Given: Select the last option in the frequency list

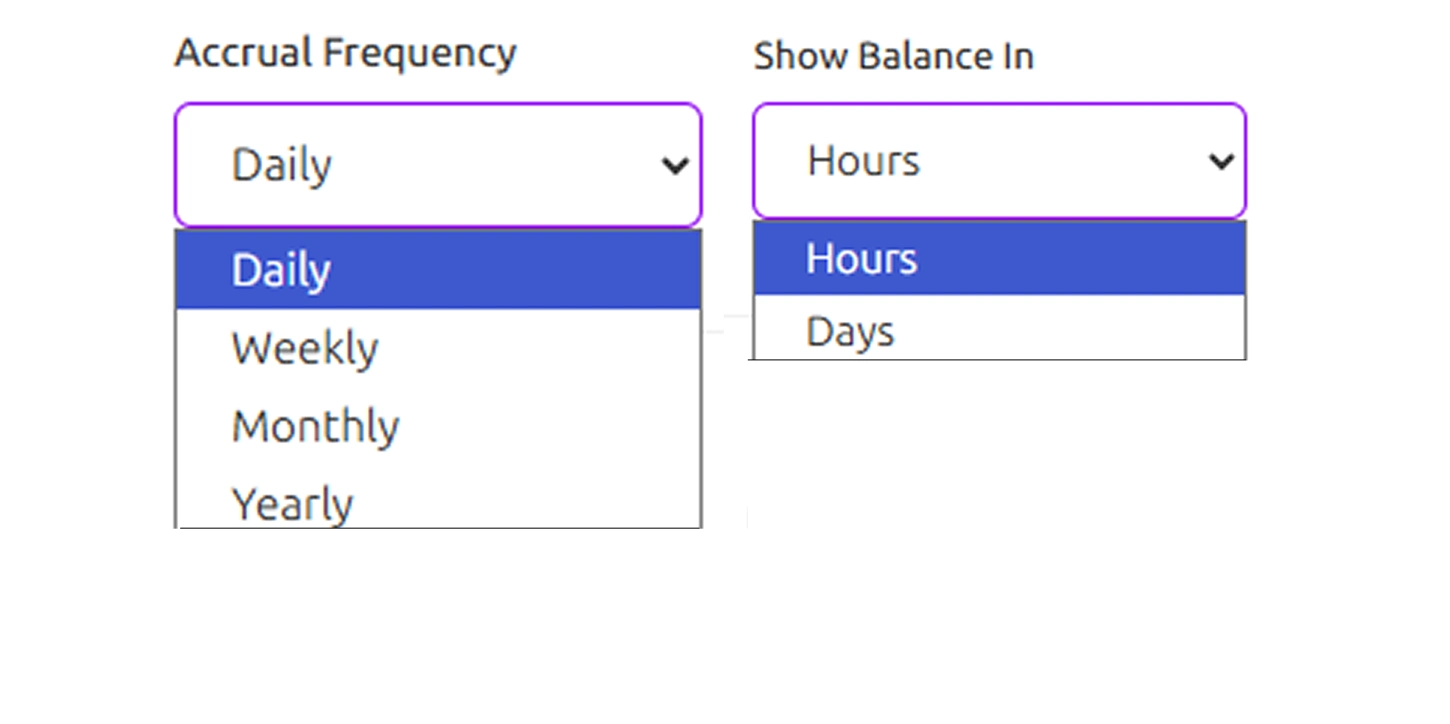Looking at the screenshot, I should [437, 503].
